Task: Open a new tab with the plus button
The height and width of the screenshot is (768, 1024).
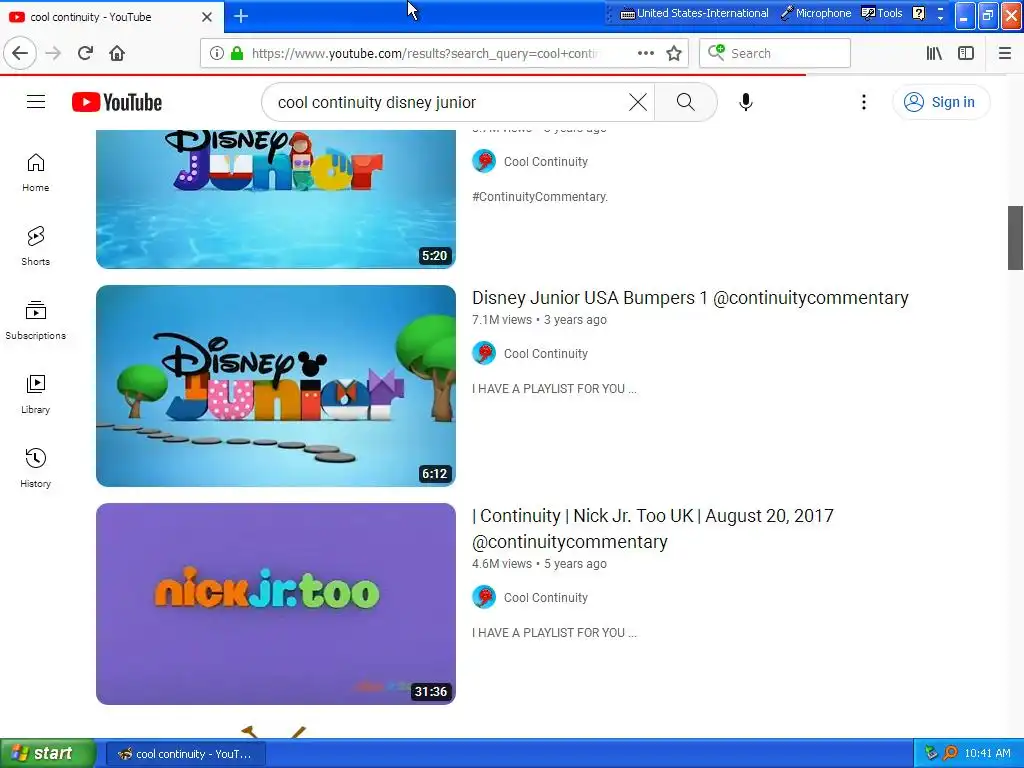Action: pos(241,16)
